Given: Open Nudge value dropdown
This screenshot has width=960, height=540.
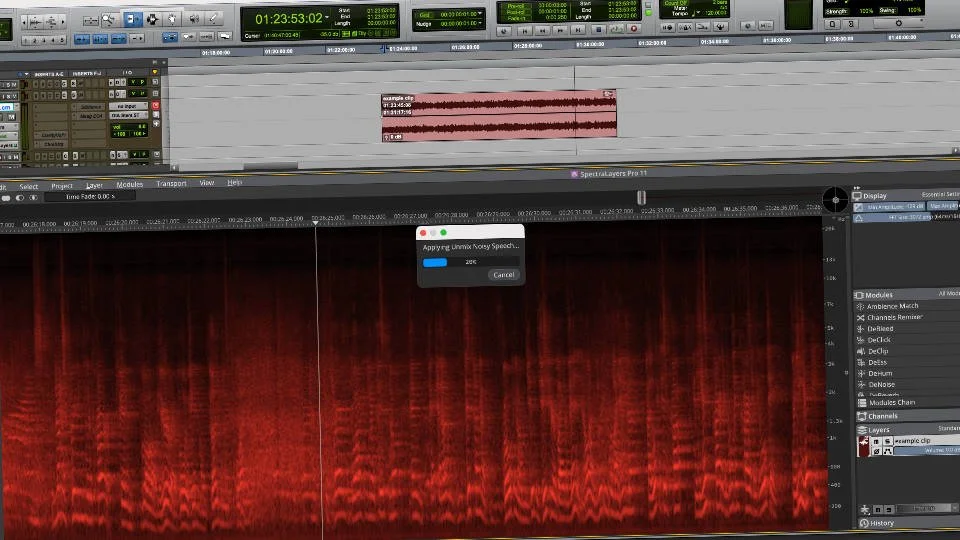Looking at the screenshot, I should pyautogui.click(x=480, y=23).
